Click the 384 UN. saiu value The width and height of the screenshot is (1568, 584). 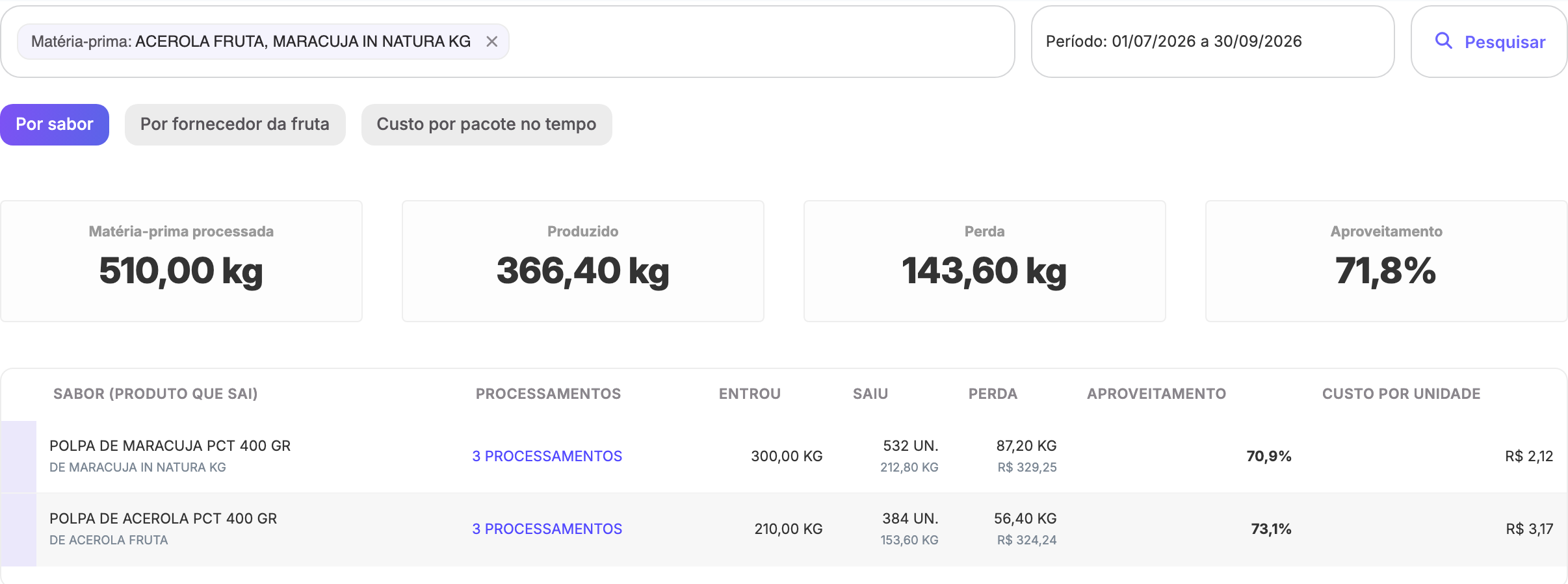(x=910, y=518)
